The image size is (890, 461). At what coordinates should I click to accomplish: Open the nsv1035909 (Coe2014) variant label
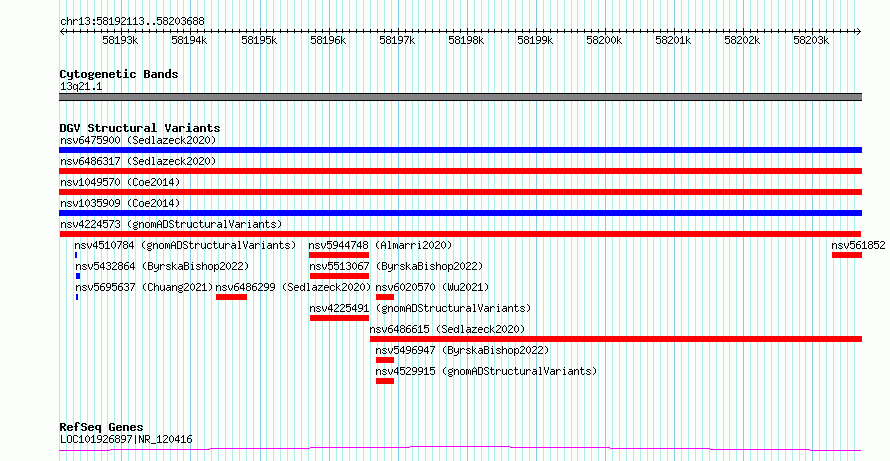pyautogui.click(x=120, y=203)
